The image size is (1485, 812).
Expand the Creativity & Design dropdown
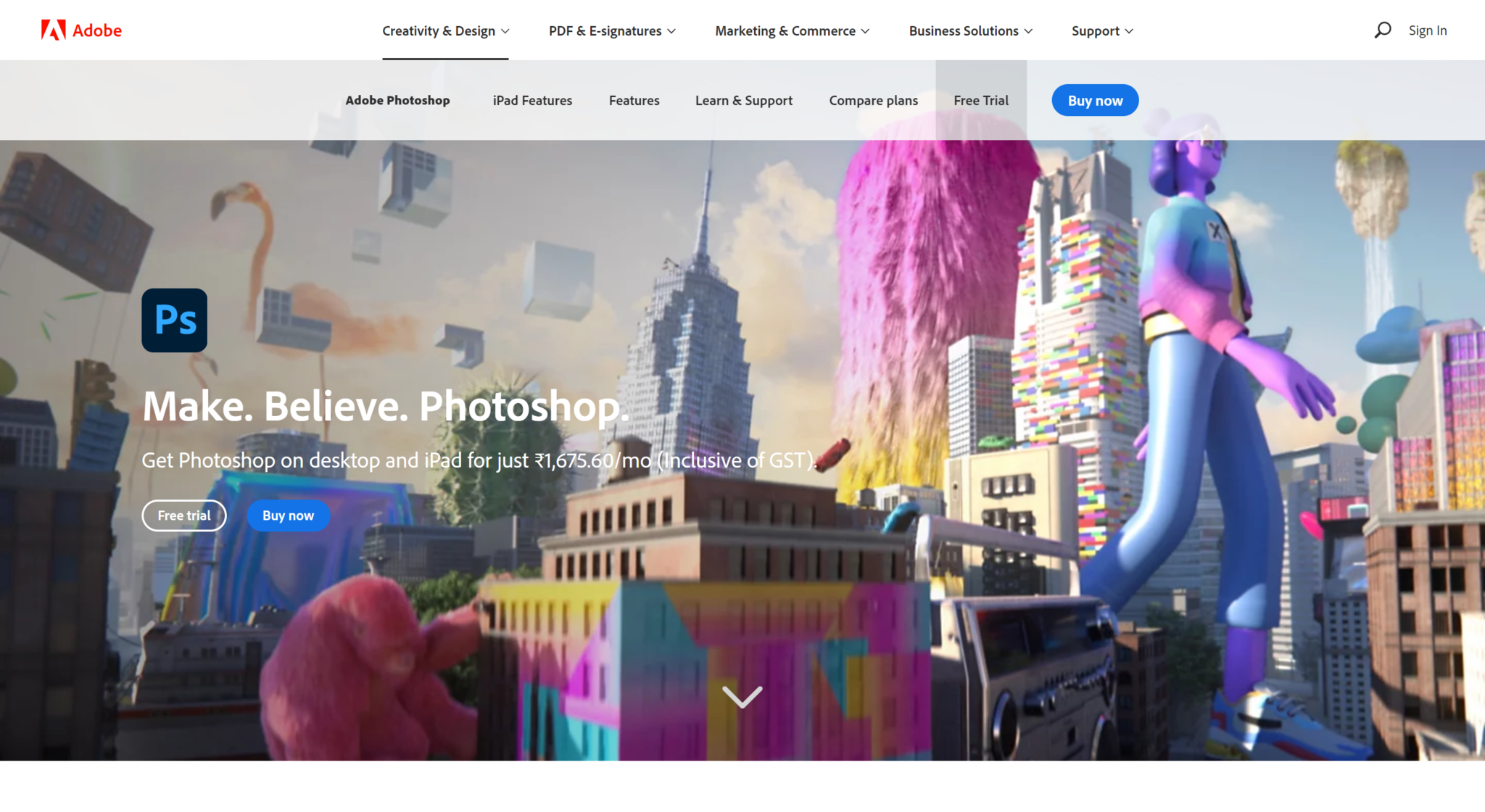point(445,30)
